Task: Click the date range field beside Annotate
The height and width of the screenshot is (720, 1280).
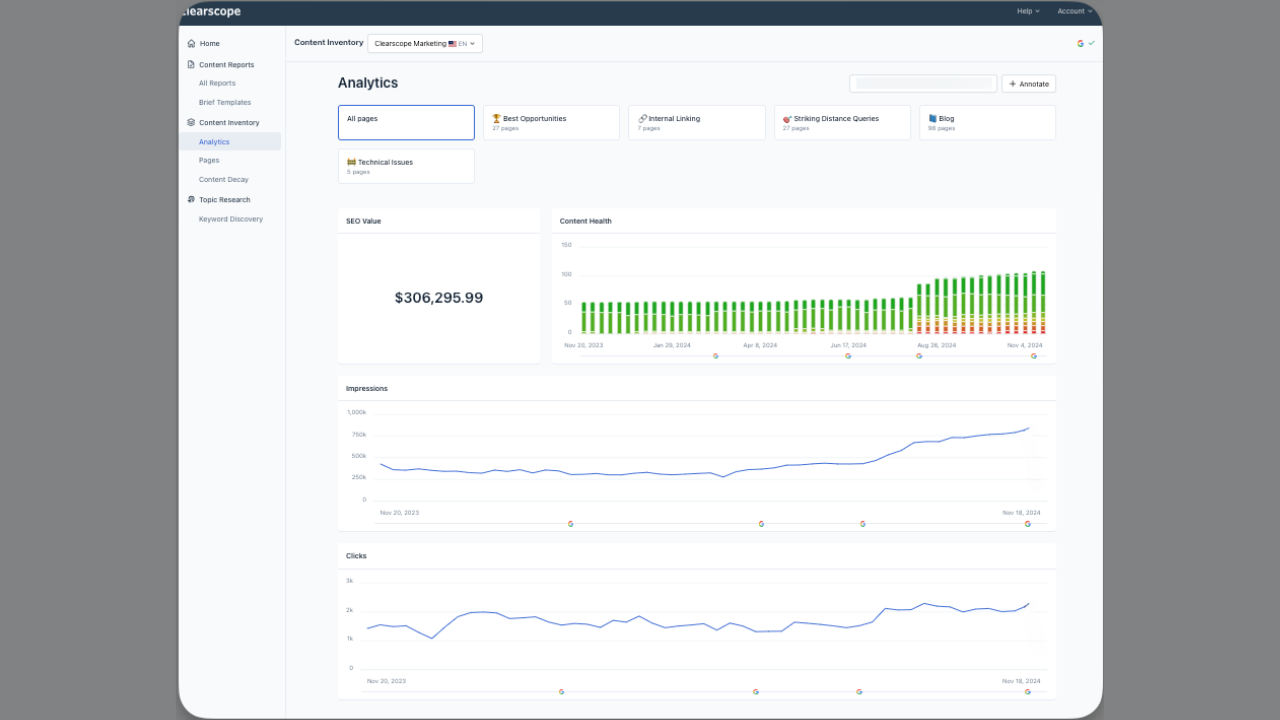Action: click(x=923, y=84)
